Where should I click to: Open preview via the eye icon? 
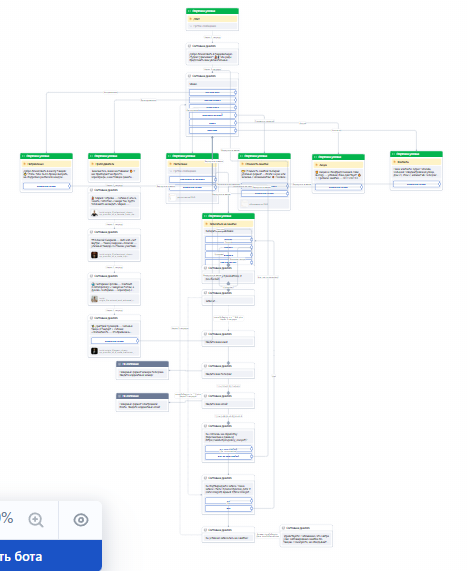click(81, 520)
